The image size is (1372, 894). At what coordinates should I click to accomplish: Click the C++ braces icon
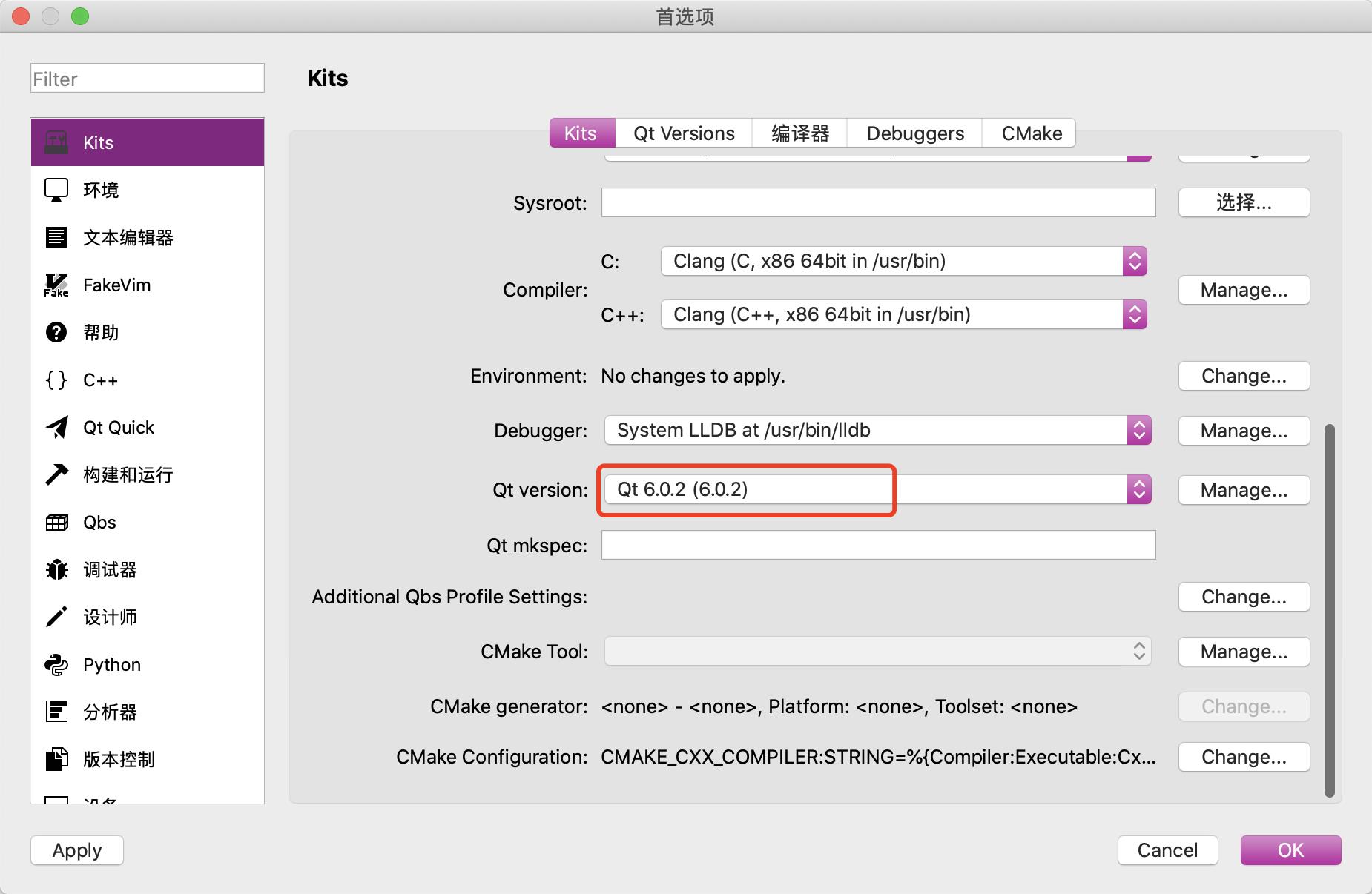tap(56, 380)
